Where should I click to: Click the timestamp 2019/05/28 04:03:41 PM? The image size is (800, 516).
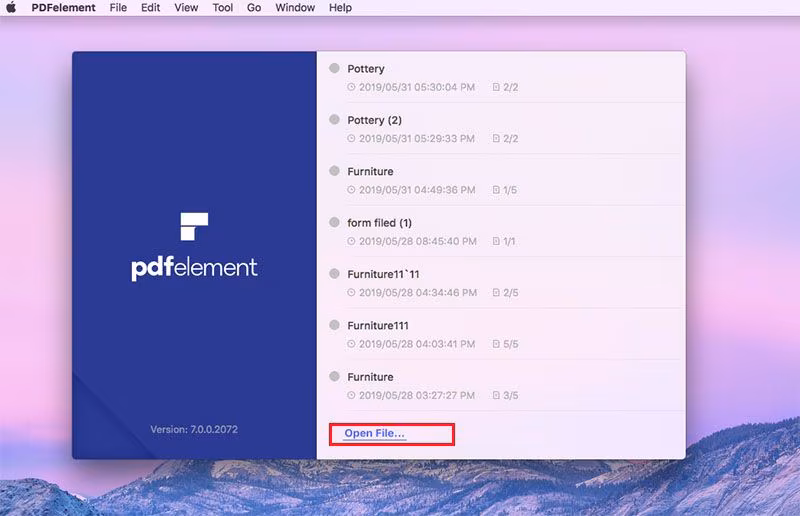(x=417, y=344)
